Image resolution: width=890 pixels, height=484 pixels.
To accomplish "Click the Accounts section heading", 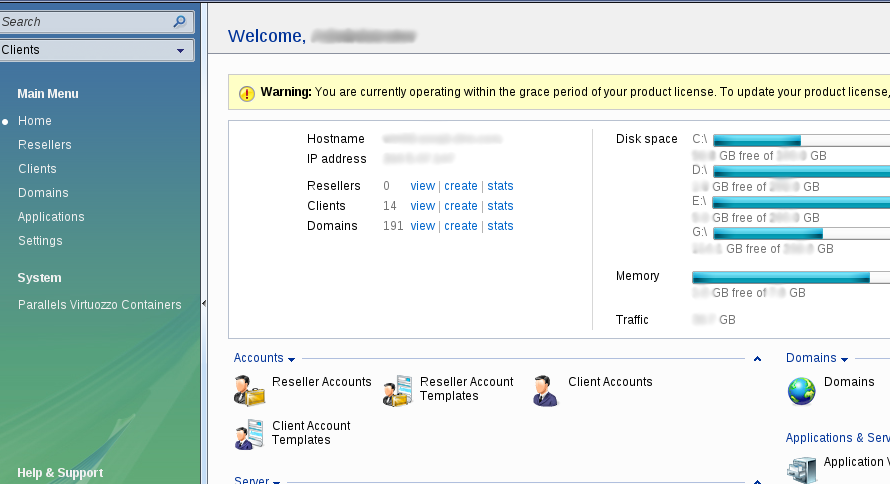I will click(x=259, y=358).
